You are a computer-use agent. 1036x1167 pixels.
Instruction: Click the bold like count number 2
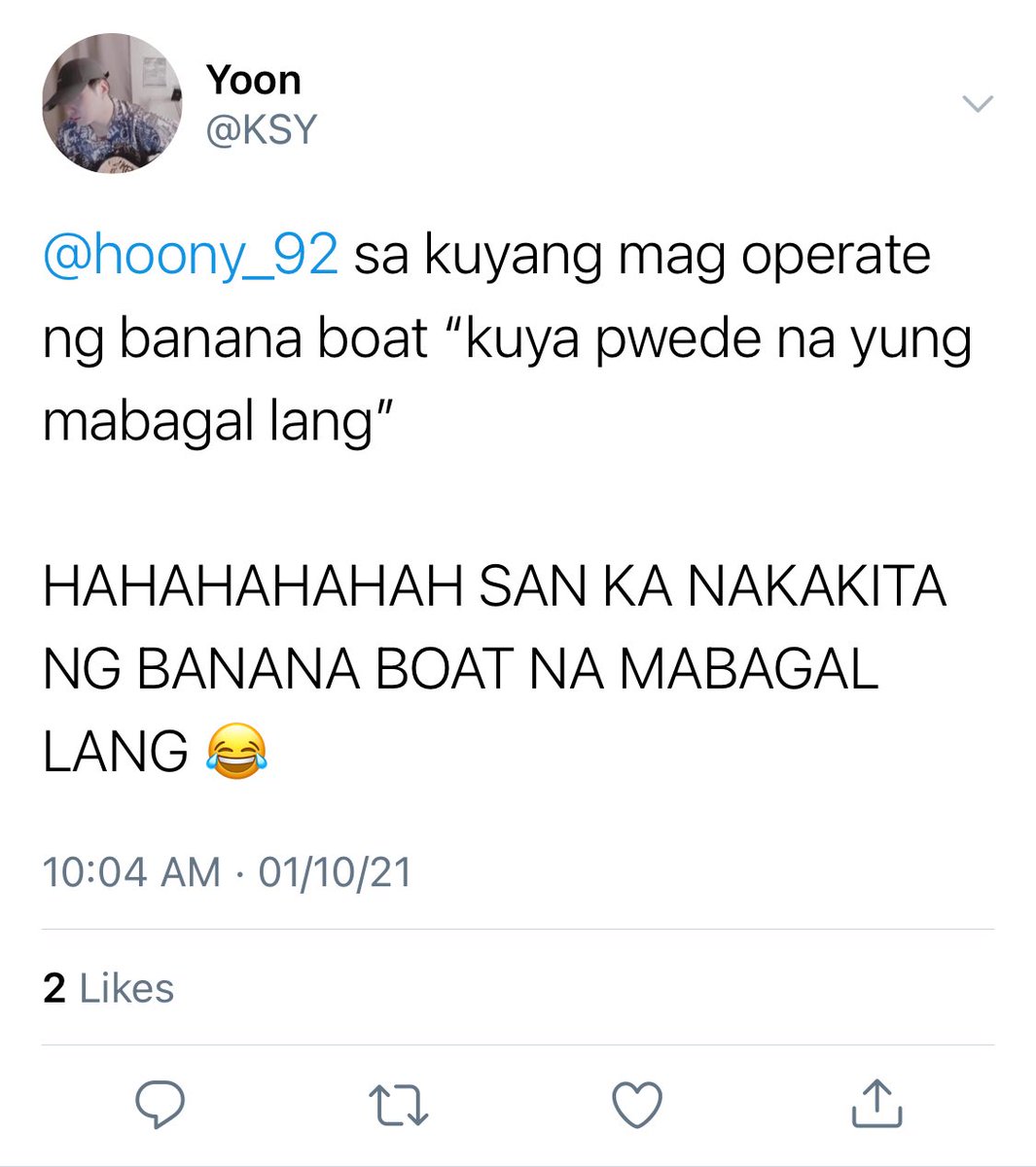[x=54, y=988]
